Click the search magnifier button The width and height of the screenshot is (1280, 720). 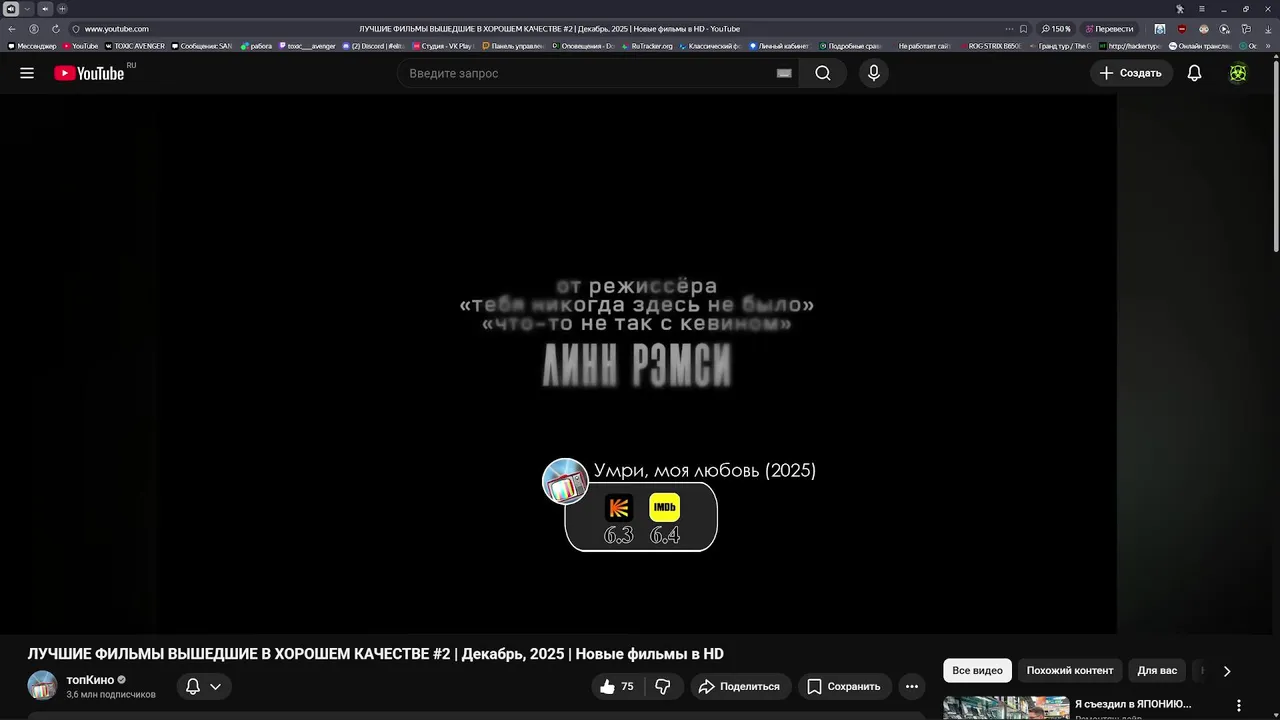pyautogui.click(x=823, y=73)
